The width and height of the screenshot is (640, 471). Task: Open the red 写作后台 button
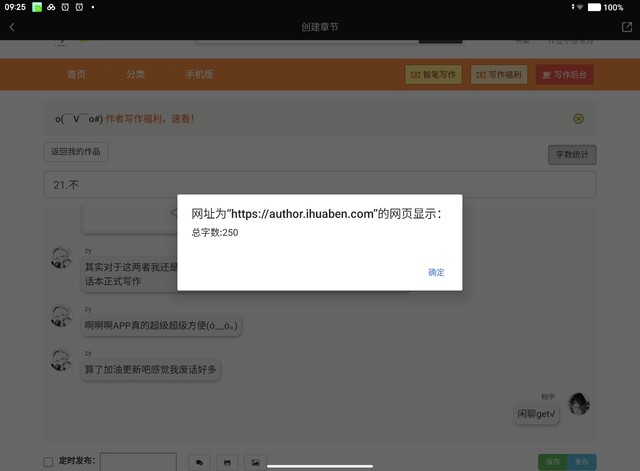click(565, 75)
